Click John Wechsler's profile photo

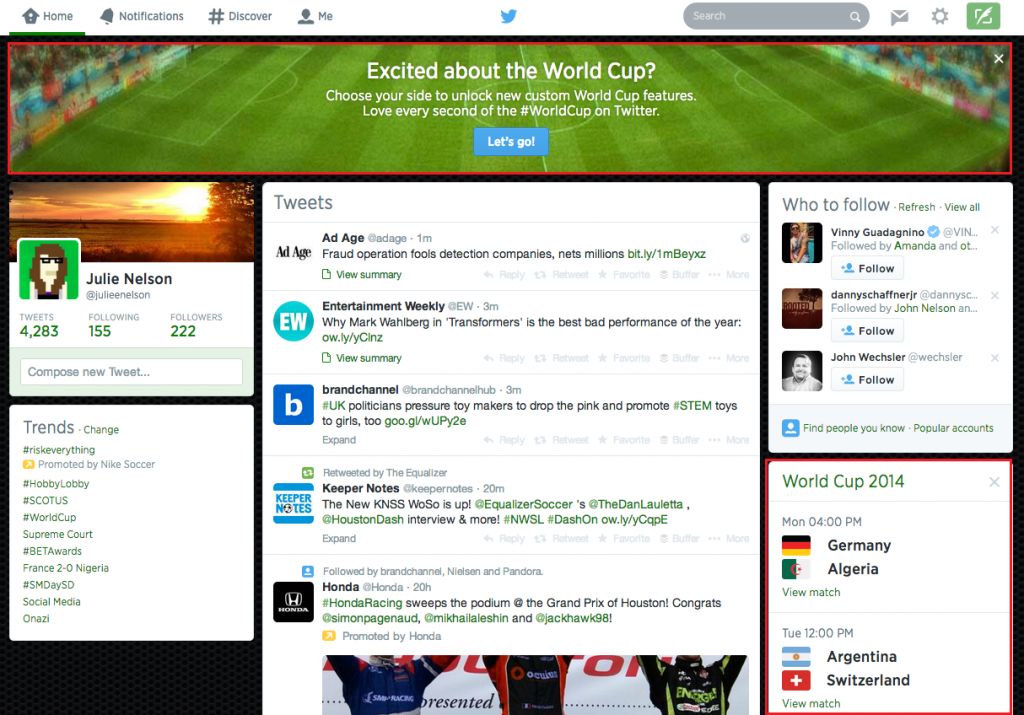(802, 371)
